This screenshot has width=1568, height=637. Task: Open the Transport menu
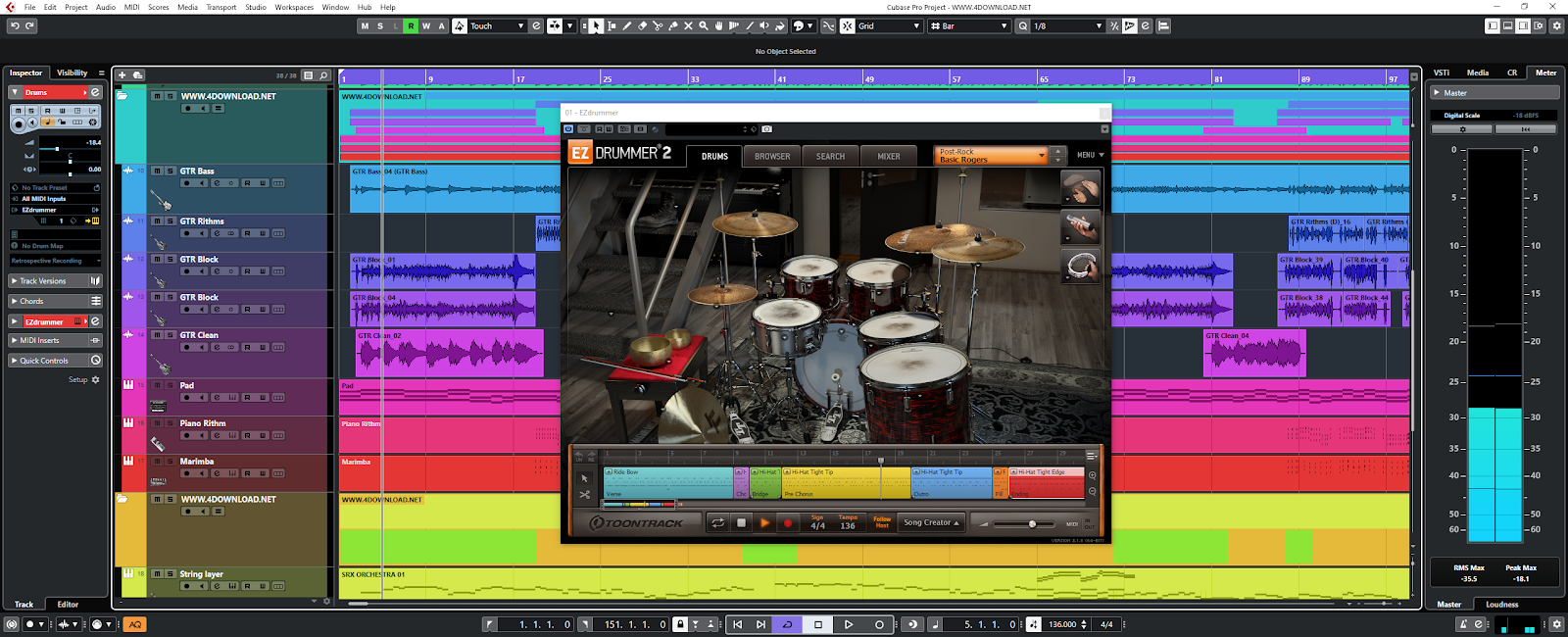tap(220, 7)
